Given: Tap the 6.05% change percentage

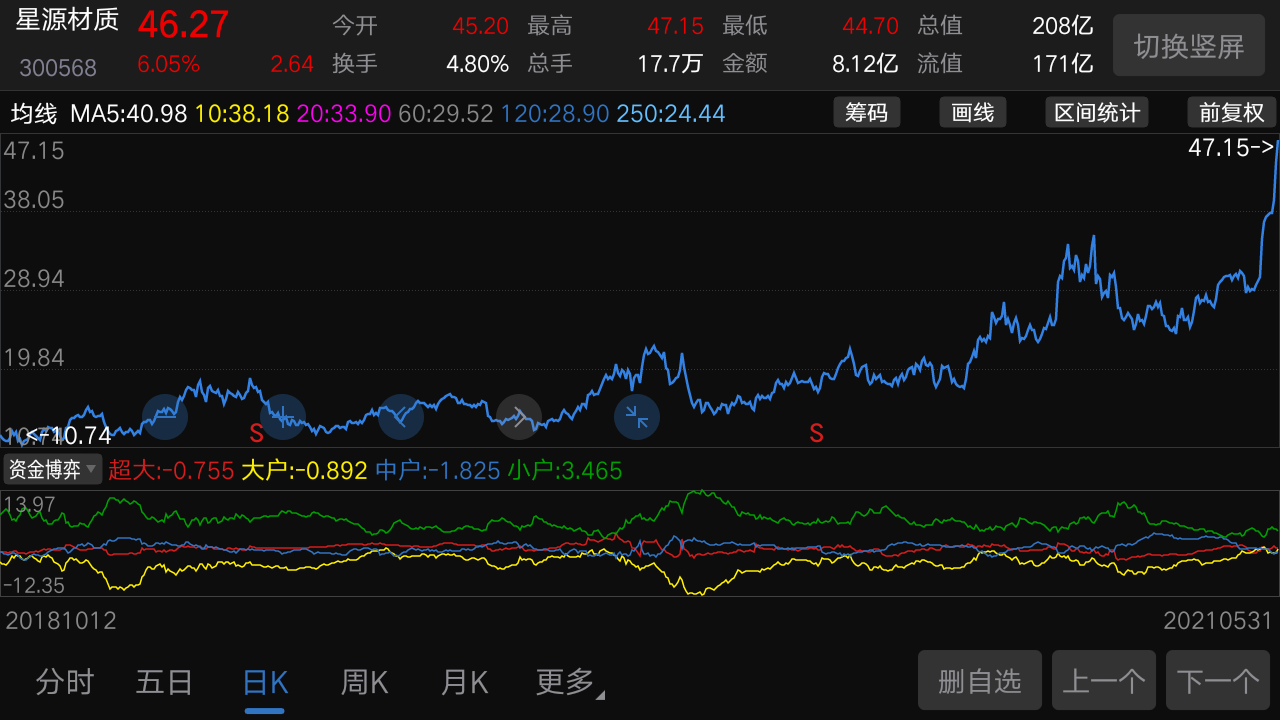Looking at the screenshot, I should point(169,64).
